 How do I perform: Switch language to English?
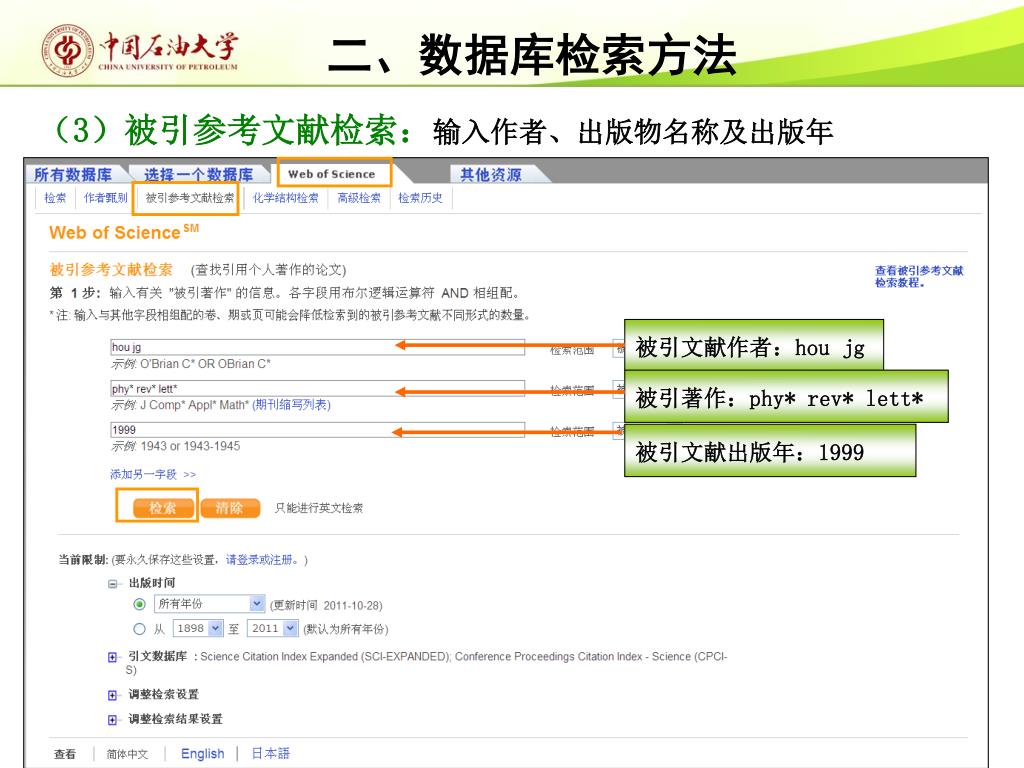pos(202,754)
